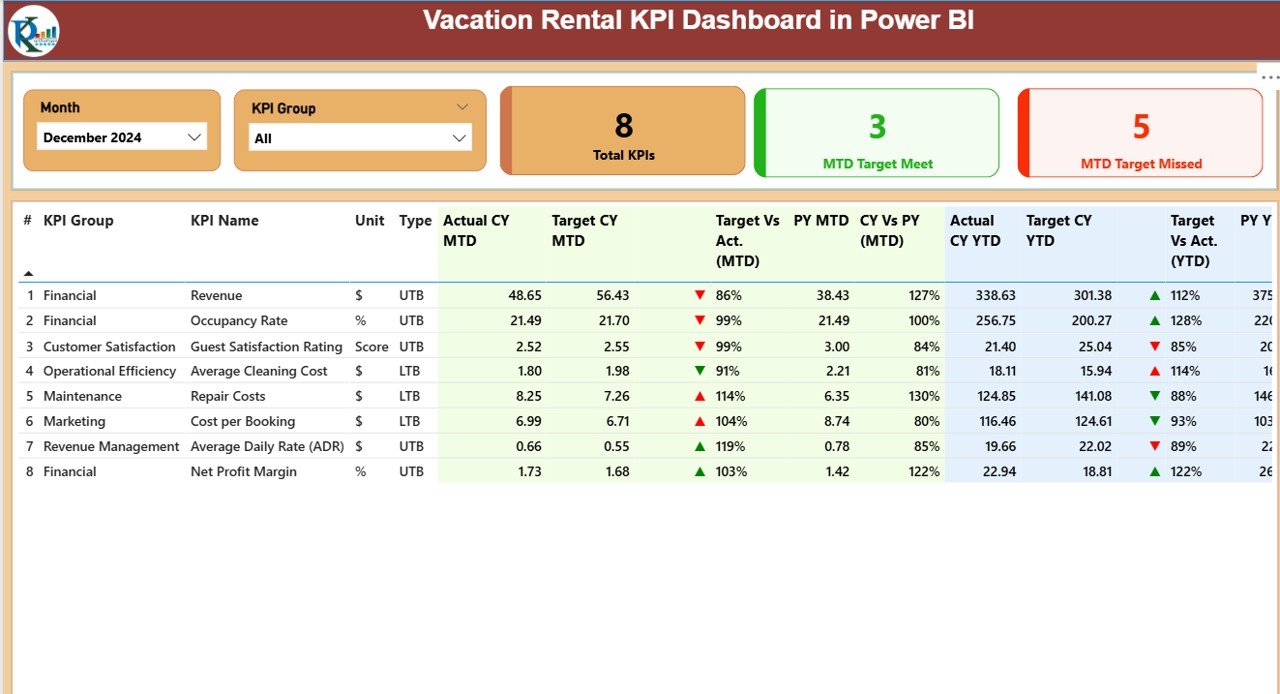Click Revenue's red down MTD arrow
The height and width of the screenshot is (694, 1280).
click(700, 295)
